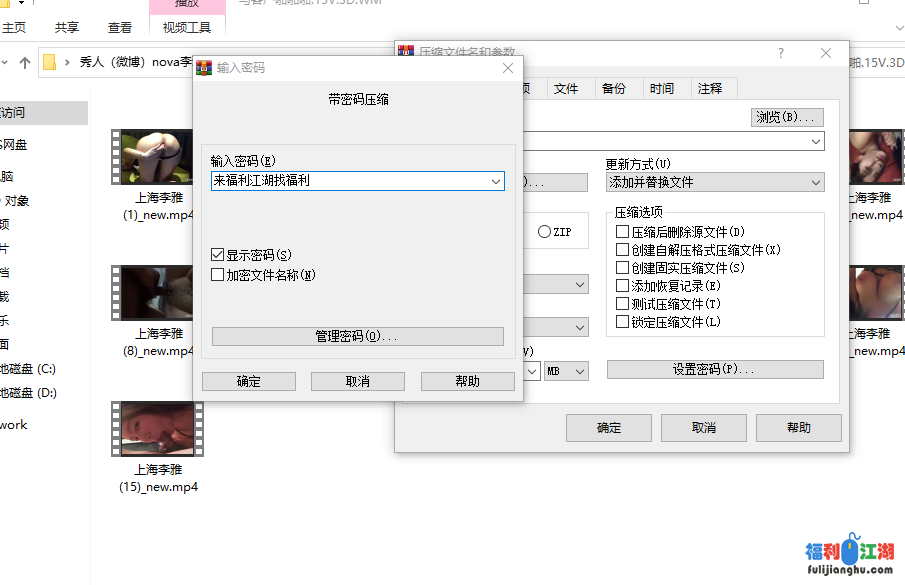
Task: Tick the 锁定压缩文件 checkbox
Action: 623,322
